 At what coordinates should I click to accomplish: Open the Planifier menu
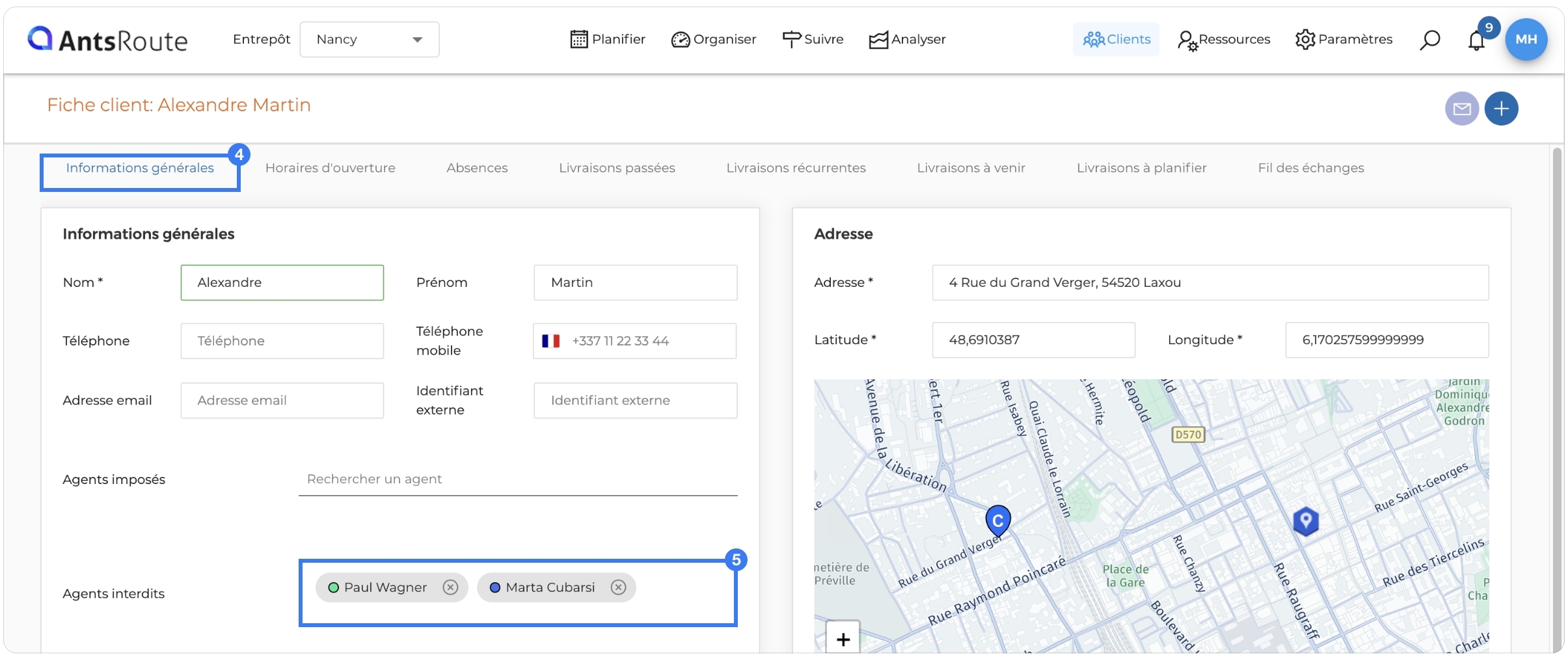(x=608, y=39)
